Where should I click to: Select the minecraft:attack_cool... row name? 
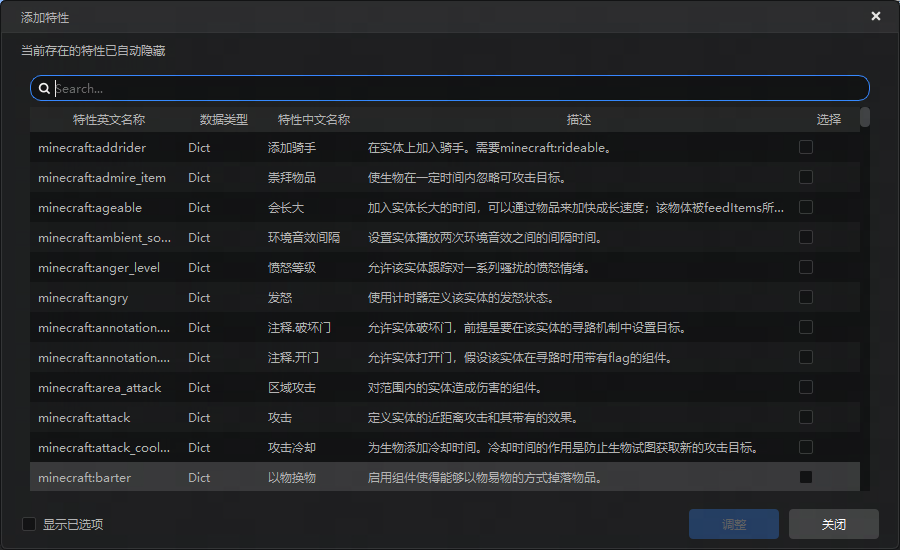pos(104,447)
